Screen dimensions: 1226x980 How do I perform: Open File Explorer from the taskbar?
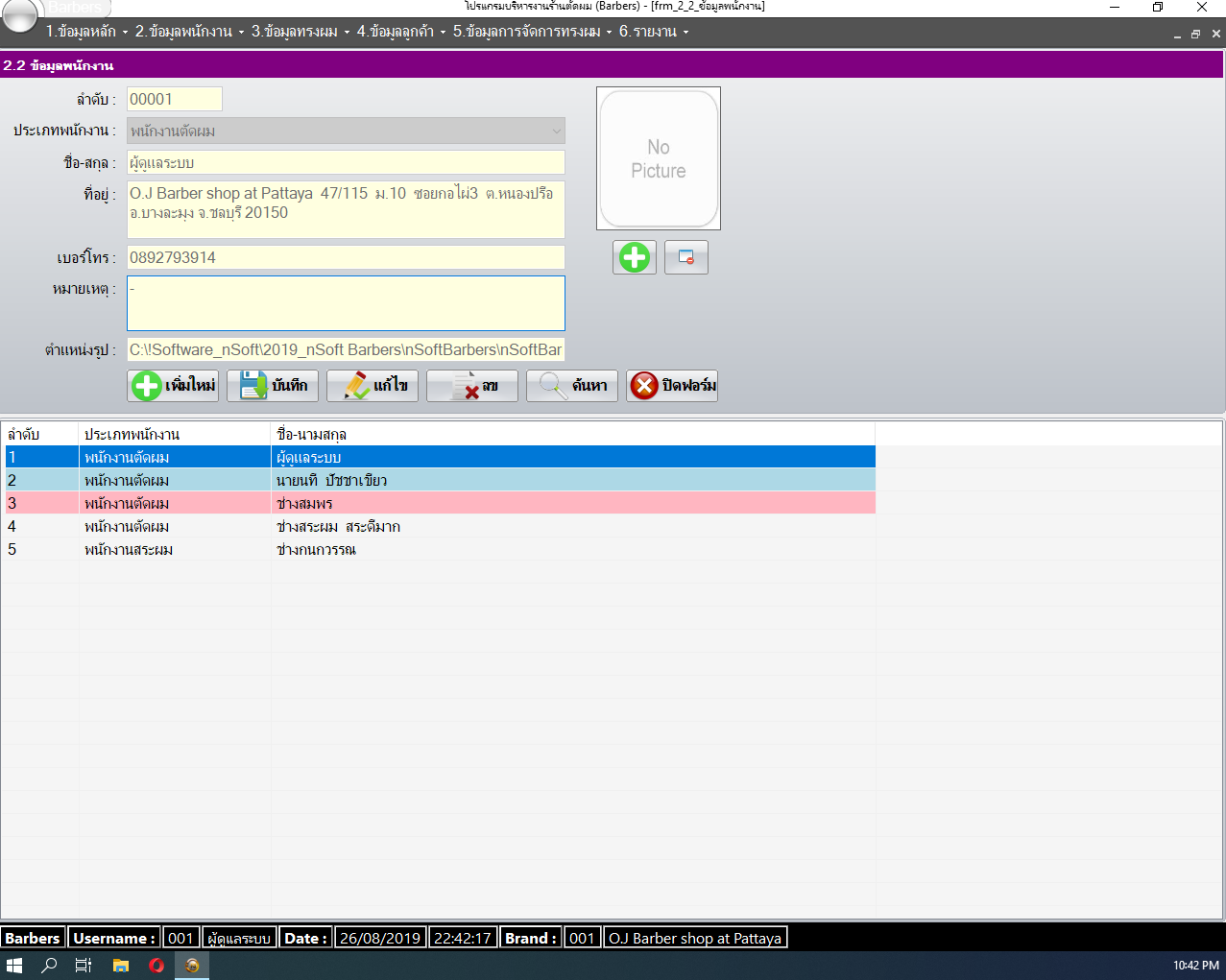pyautogui.click(x=121, y=966)
